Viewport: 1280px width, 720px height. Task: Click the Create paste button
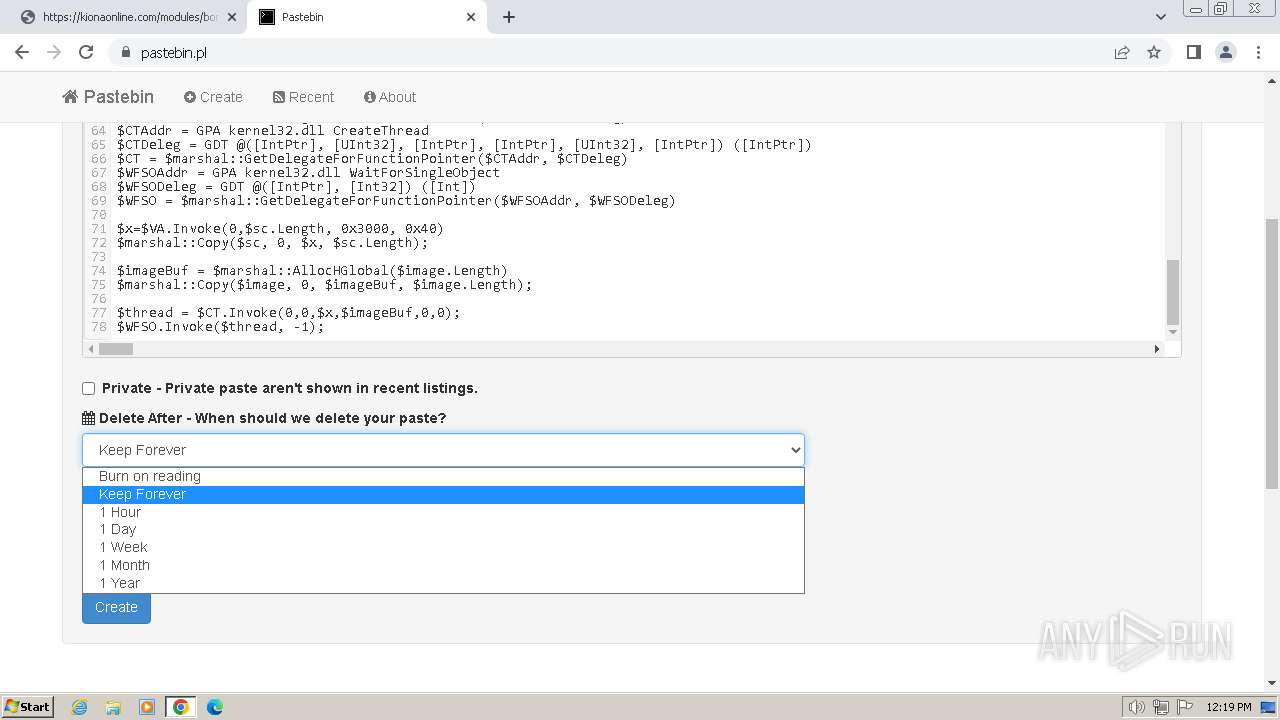pyautogui.click(x=116, y=607)
